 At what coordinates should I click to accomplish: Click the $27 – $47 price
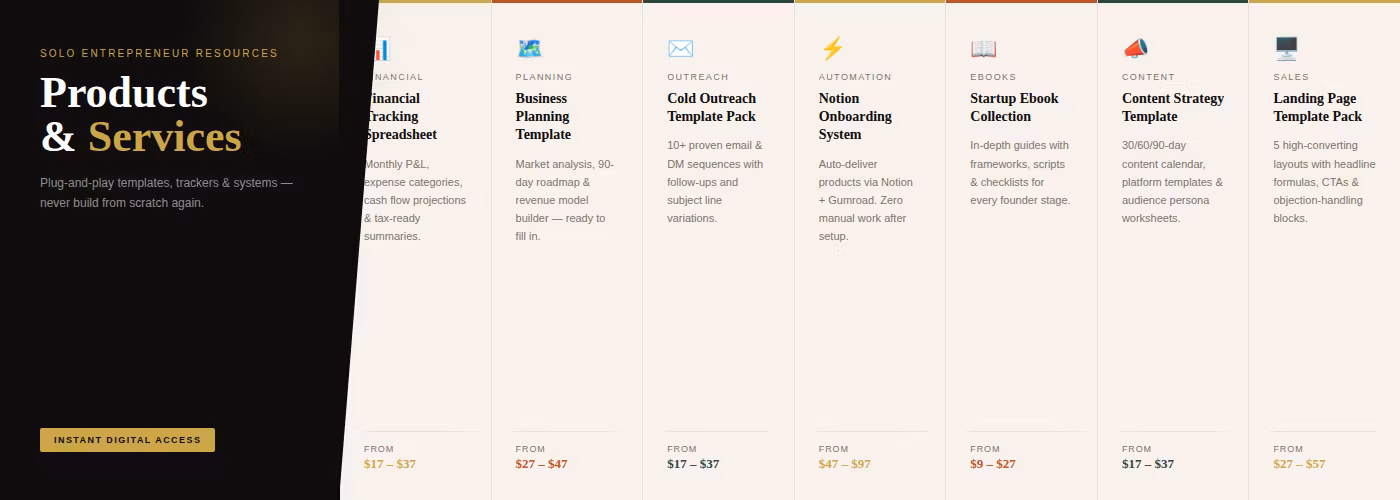[541, 464]
